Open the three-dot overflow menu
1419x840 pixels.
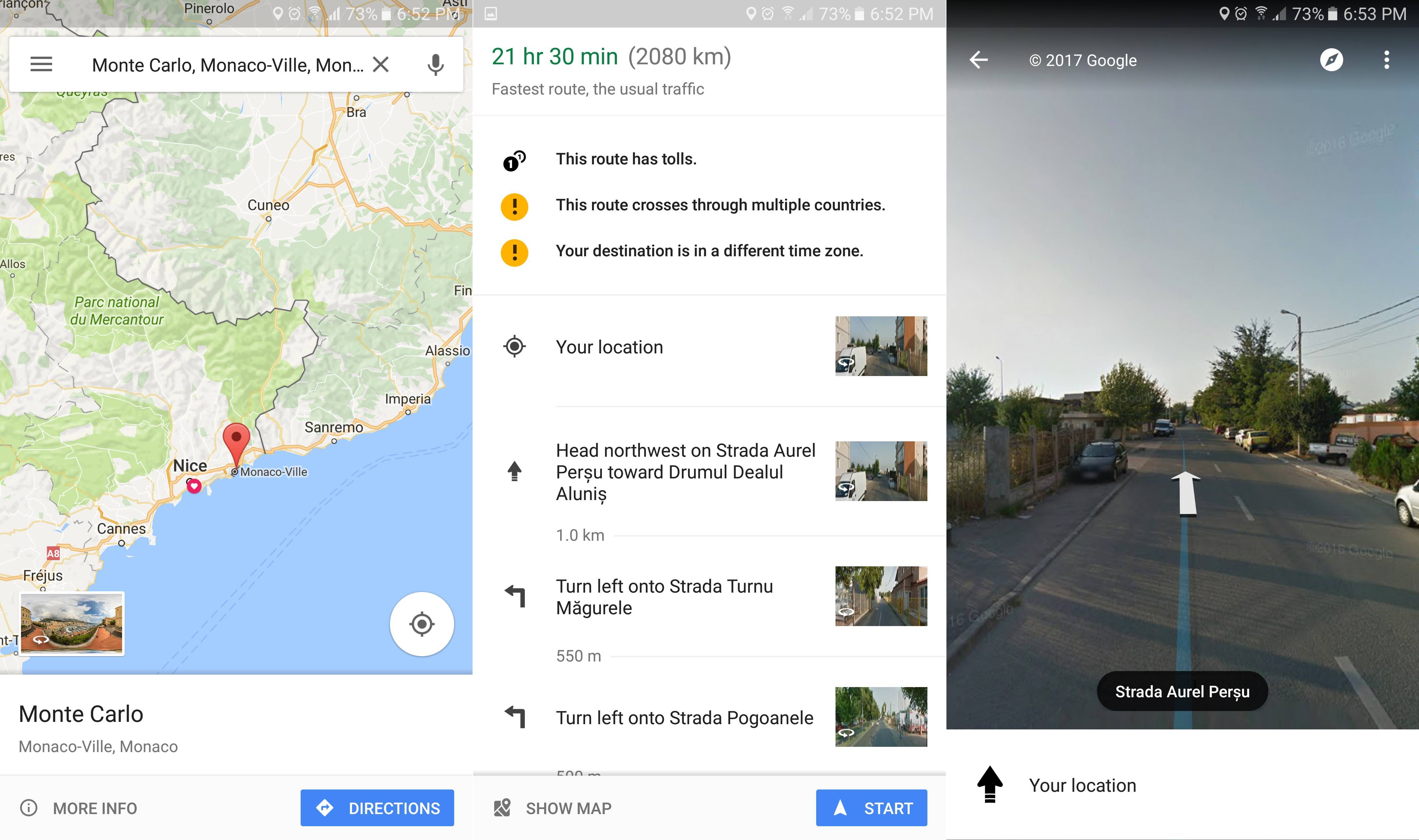tap(1386, 60)
